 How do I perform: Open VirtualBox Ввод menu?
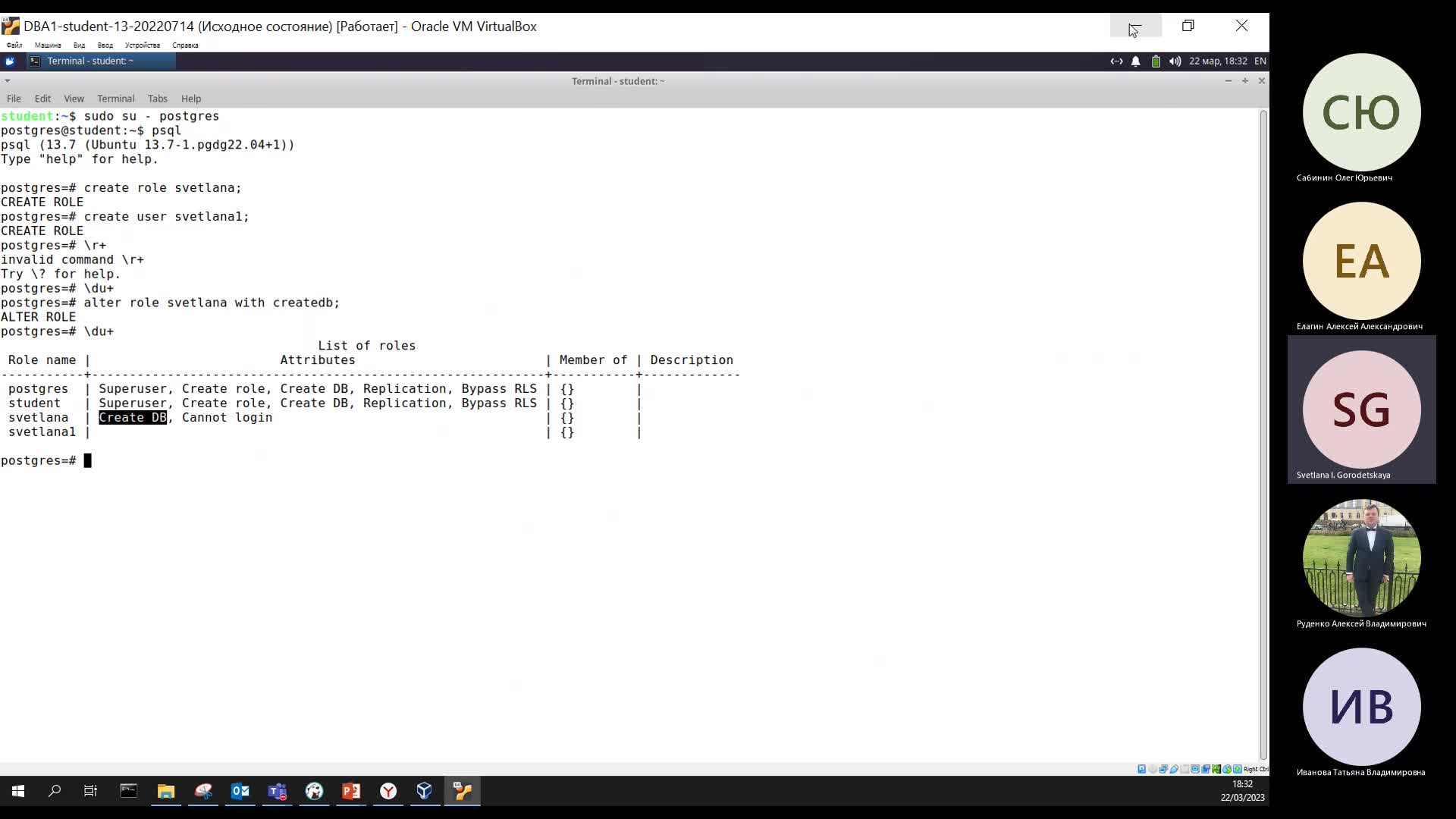pyautogui.click(x=105, y=45)
